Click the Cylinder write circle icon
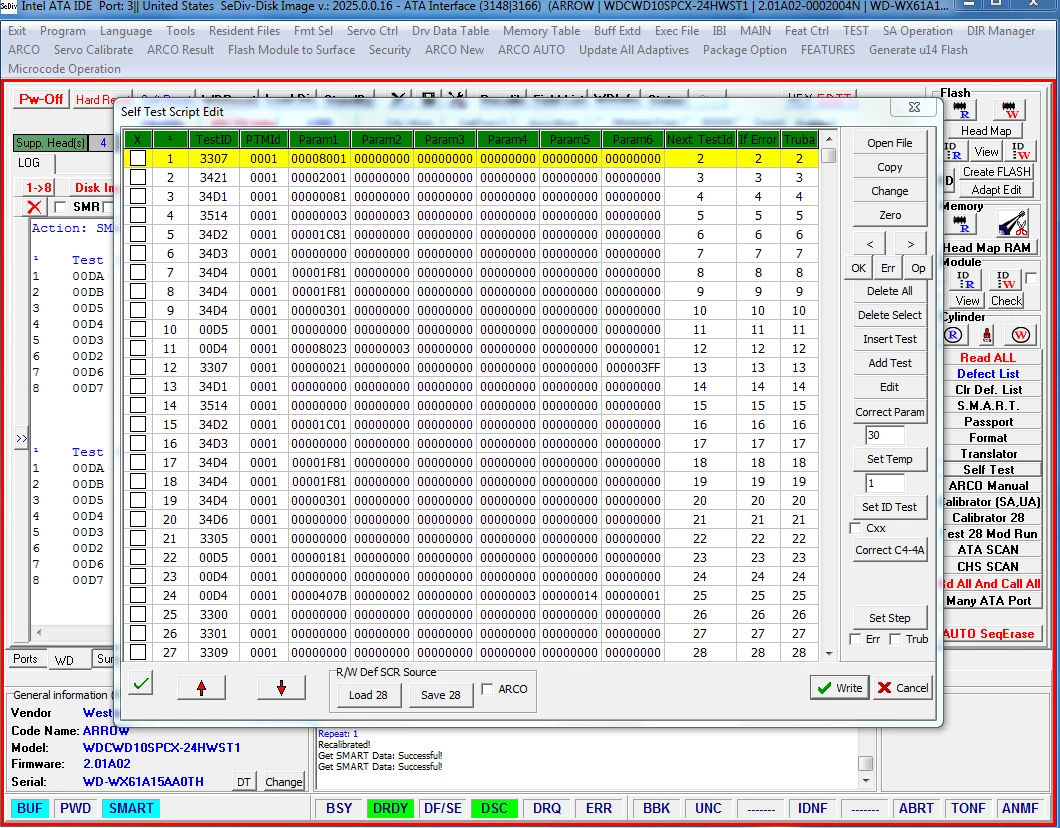The image size is (1060, 828). click(1020, 335)
